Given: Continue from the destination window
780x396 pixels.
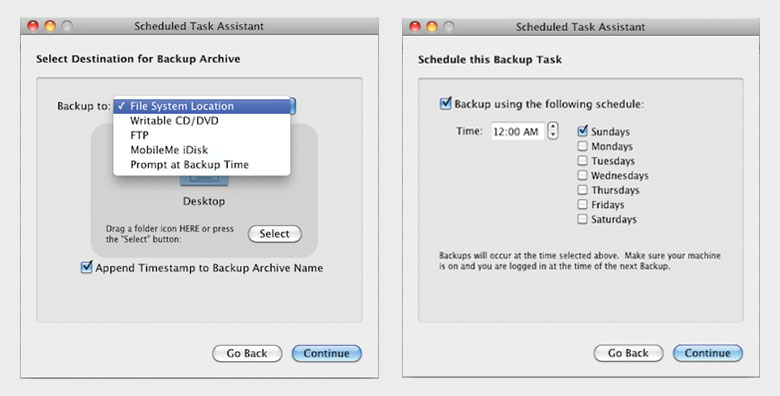Looking at the screenshot, I should (326, 353).
